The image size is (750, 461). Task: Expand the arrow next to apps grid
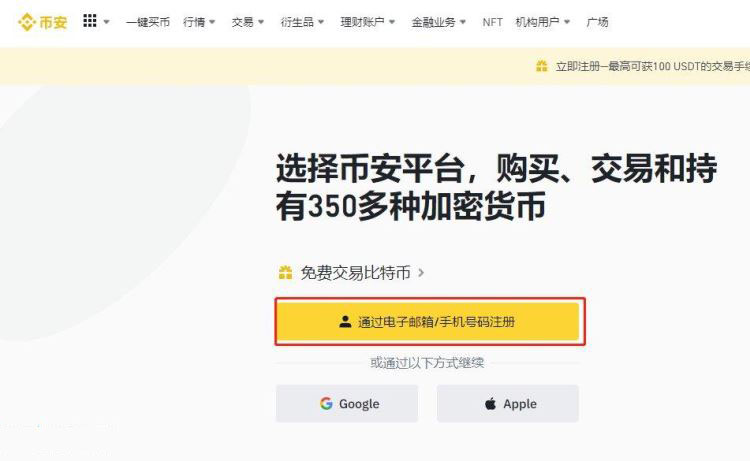(107, 22)
